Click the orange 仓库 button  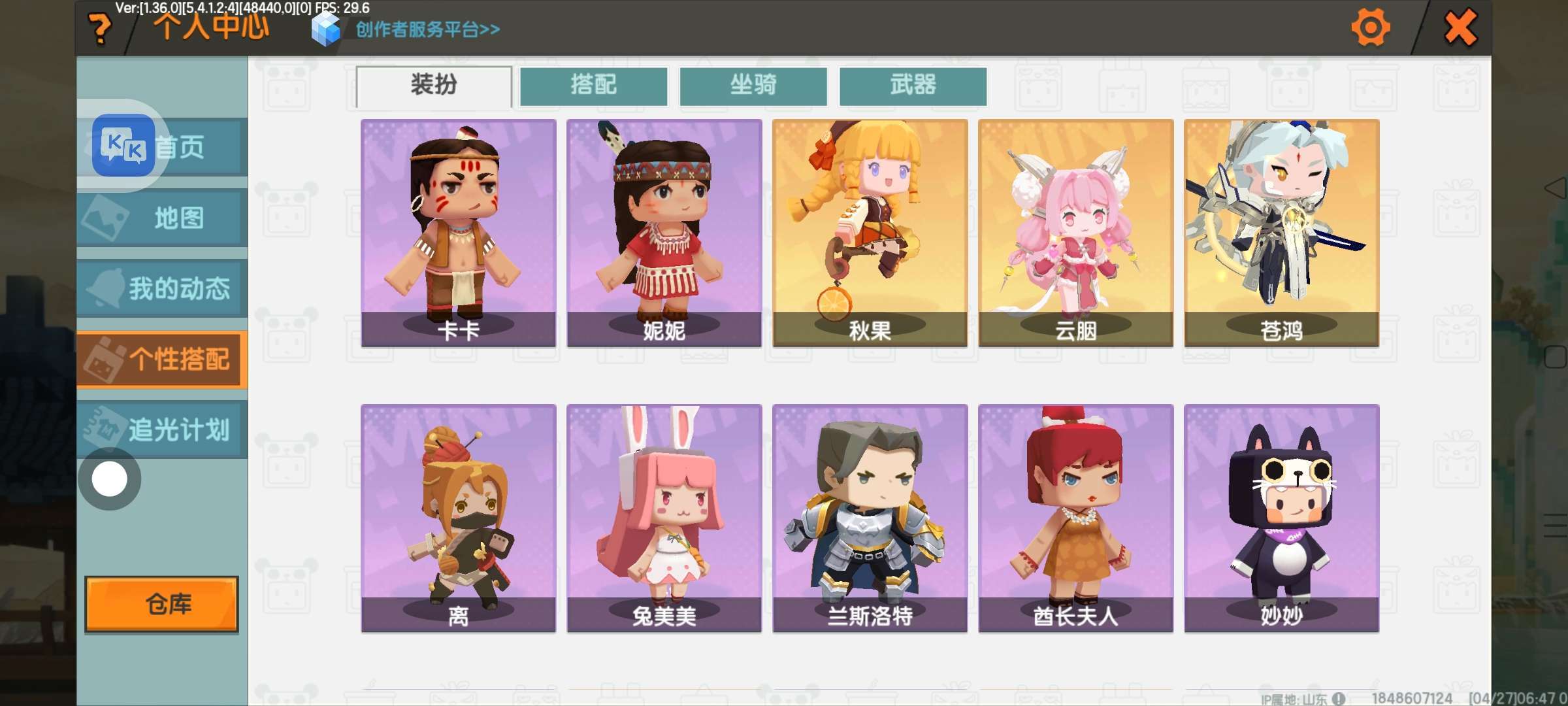tap(161, 604)
